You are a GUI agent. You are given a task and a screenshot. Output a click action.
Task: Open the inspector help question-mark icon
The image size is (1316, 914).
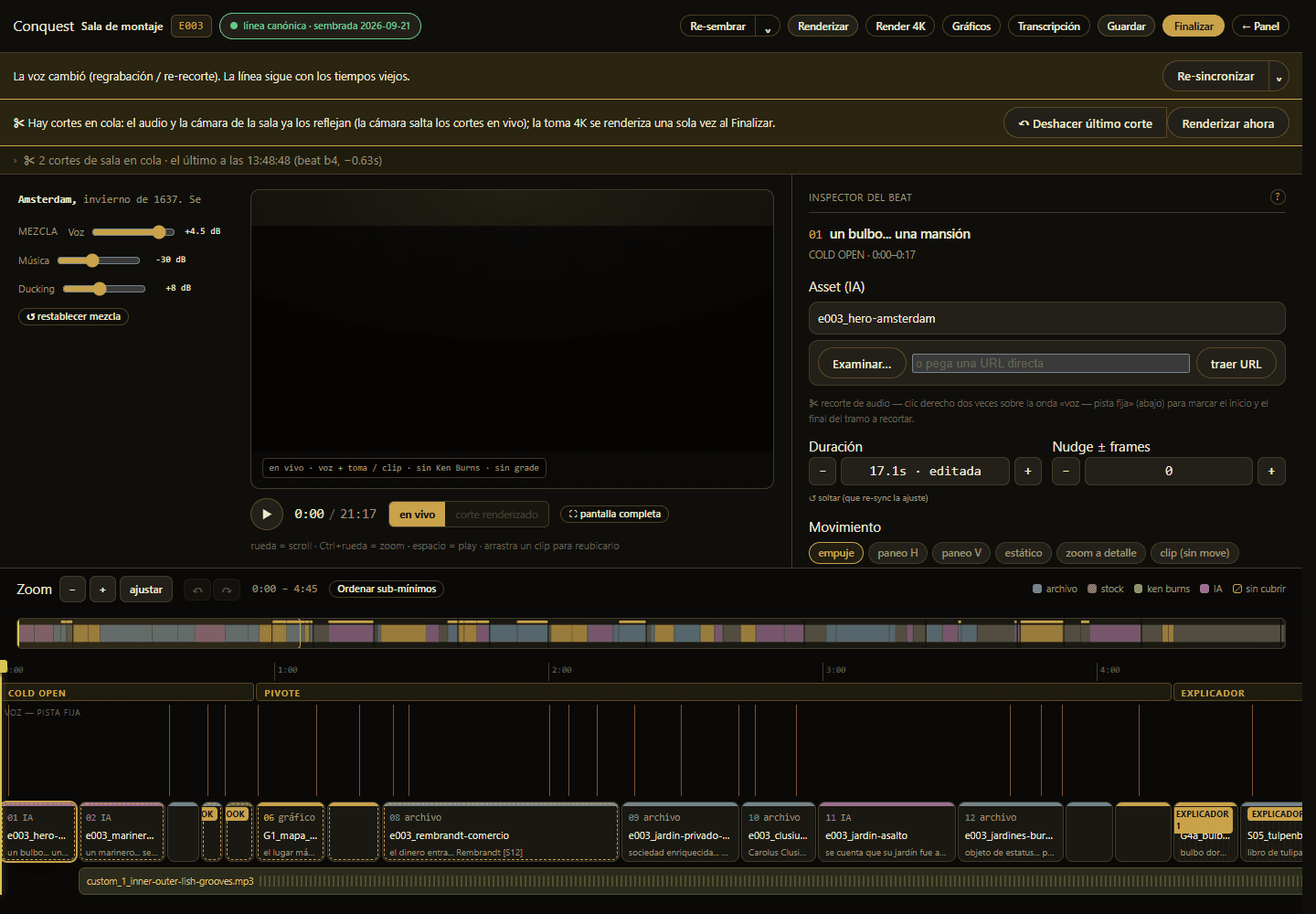pos(1278,197)
